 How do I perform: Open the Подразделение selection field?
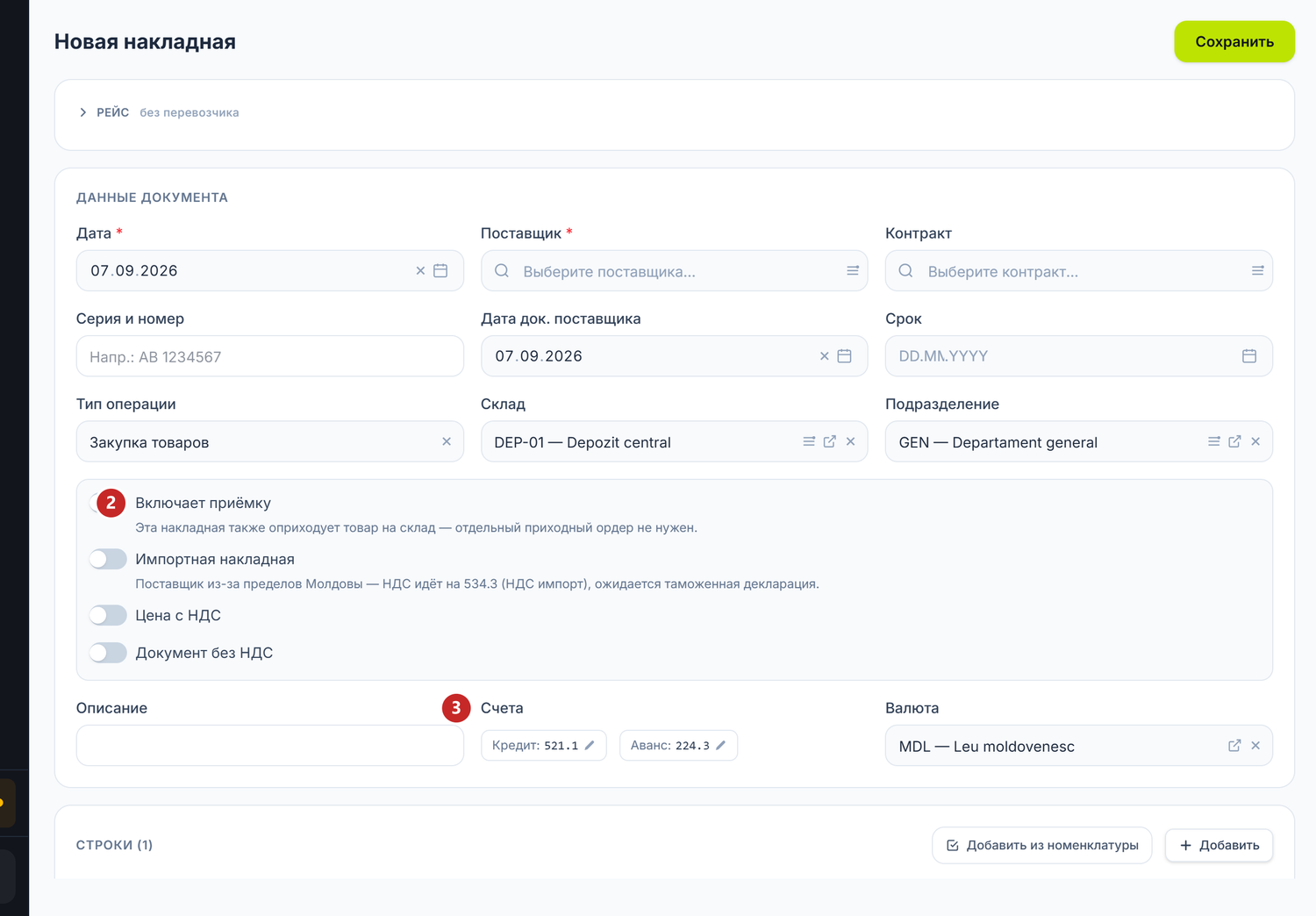1078,441
